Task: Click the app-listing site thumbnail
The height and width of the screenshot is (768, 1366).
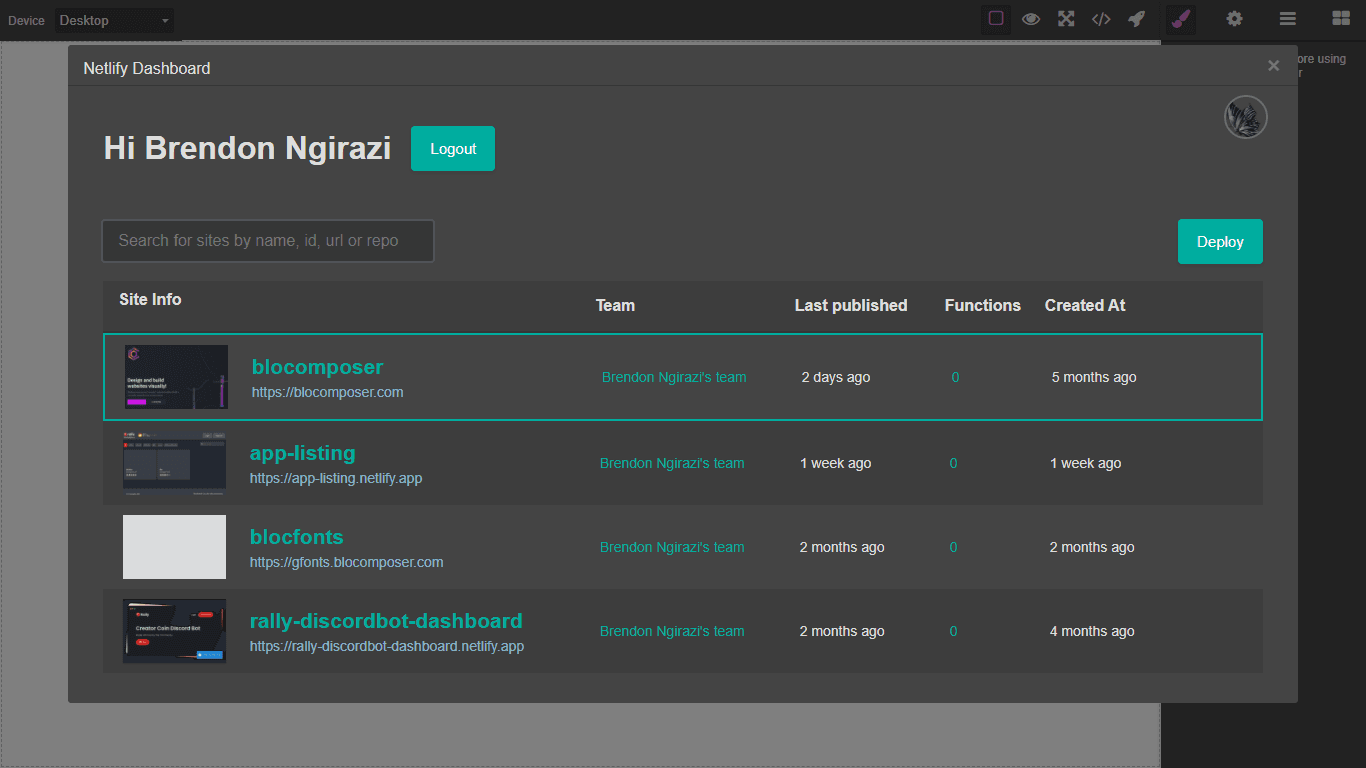Action: click(174, 463)
